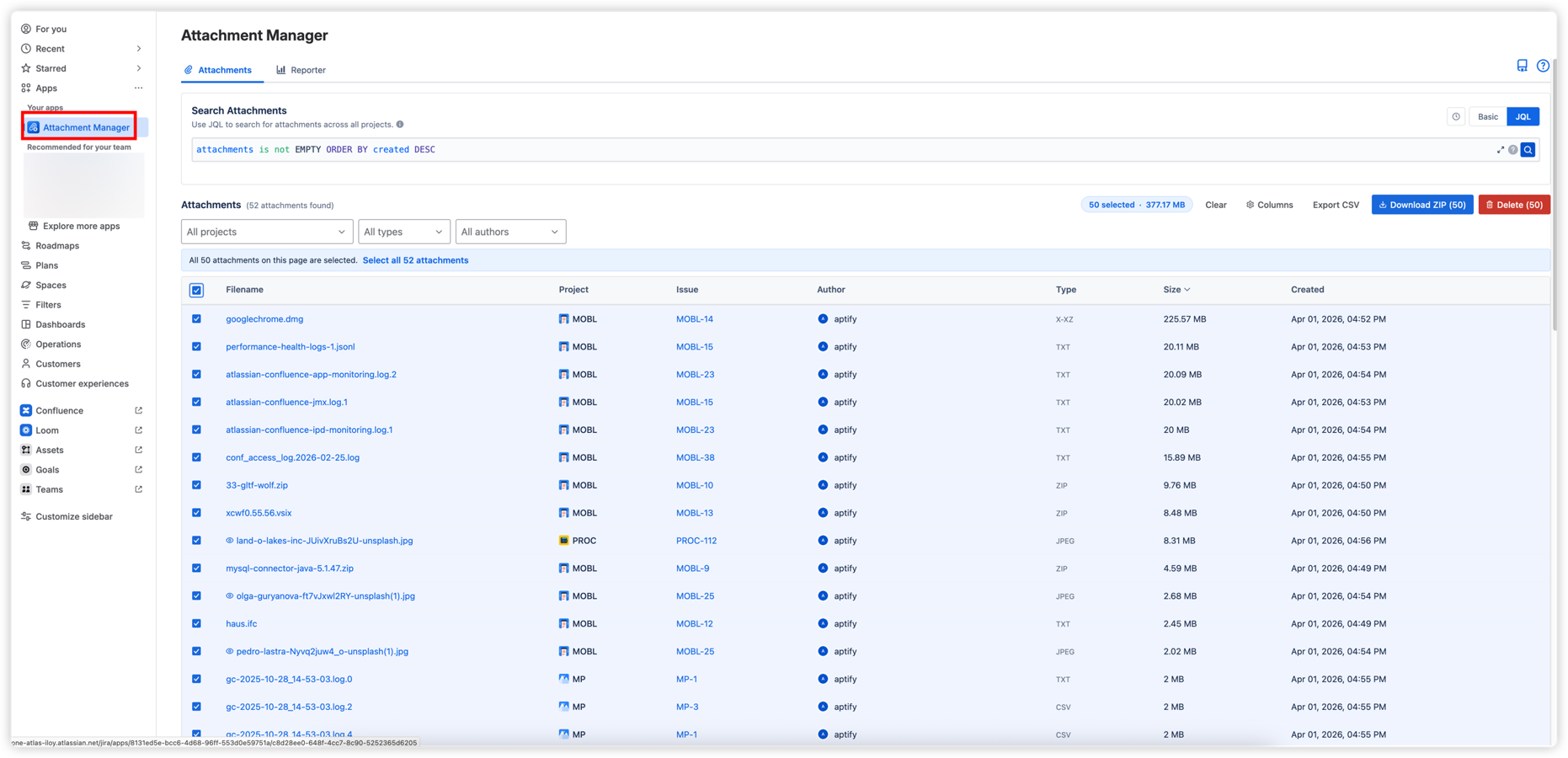Open help via the question mark icon
Viewport: 1568px width, 758px height.
1544,65
